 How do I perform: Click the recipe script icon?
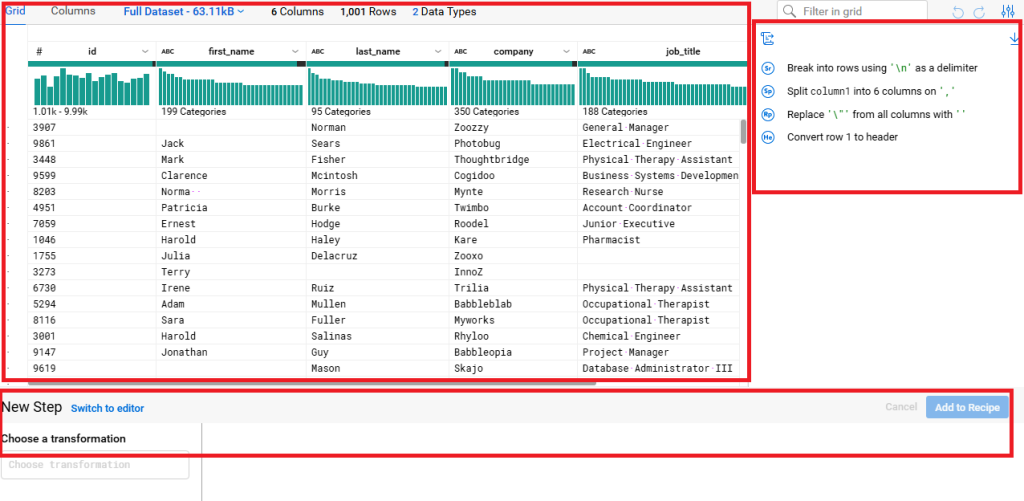pyautogui.click(x=768, y=38)
